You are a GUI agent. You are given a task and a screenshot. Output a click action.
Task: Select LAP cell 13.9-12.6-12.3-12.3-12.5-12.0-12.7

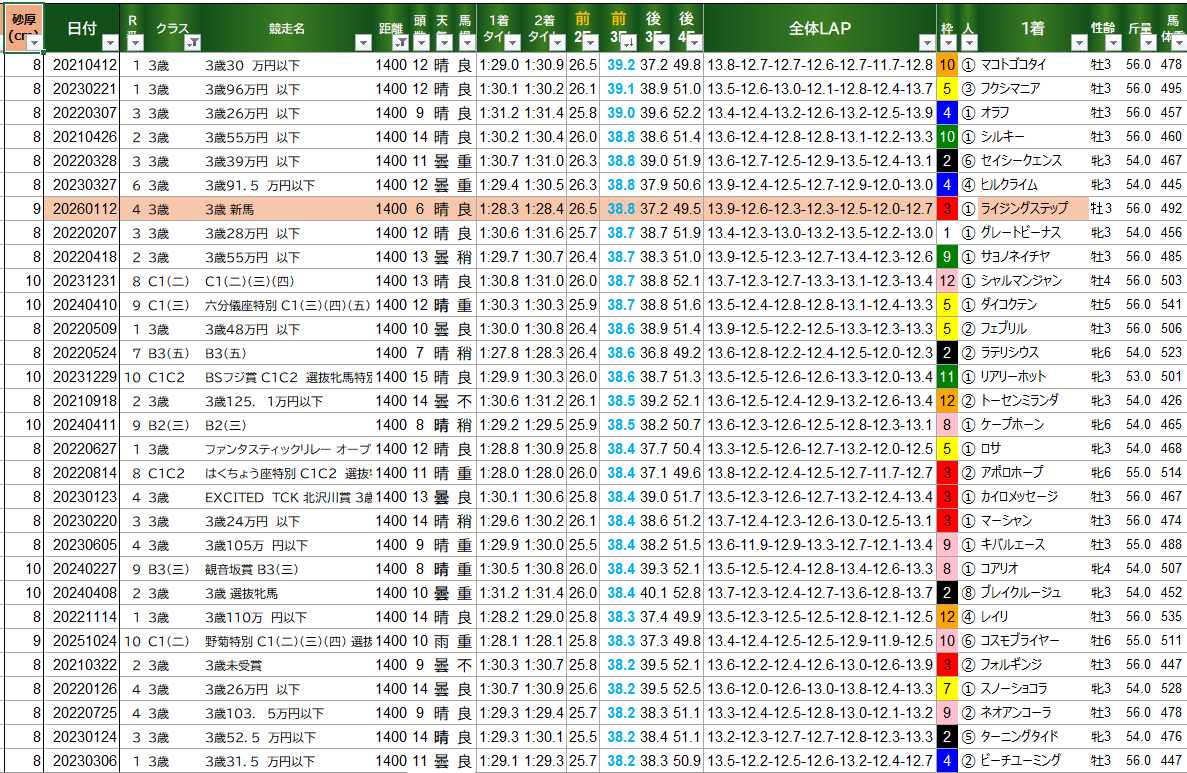(x=820, y=209)
